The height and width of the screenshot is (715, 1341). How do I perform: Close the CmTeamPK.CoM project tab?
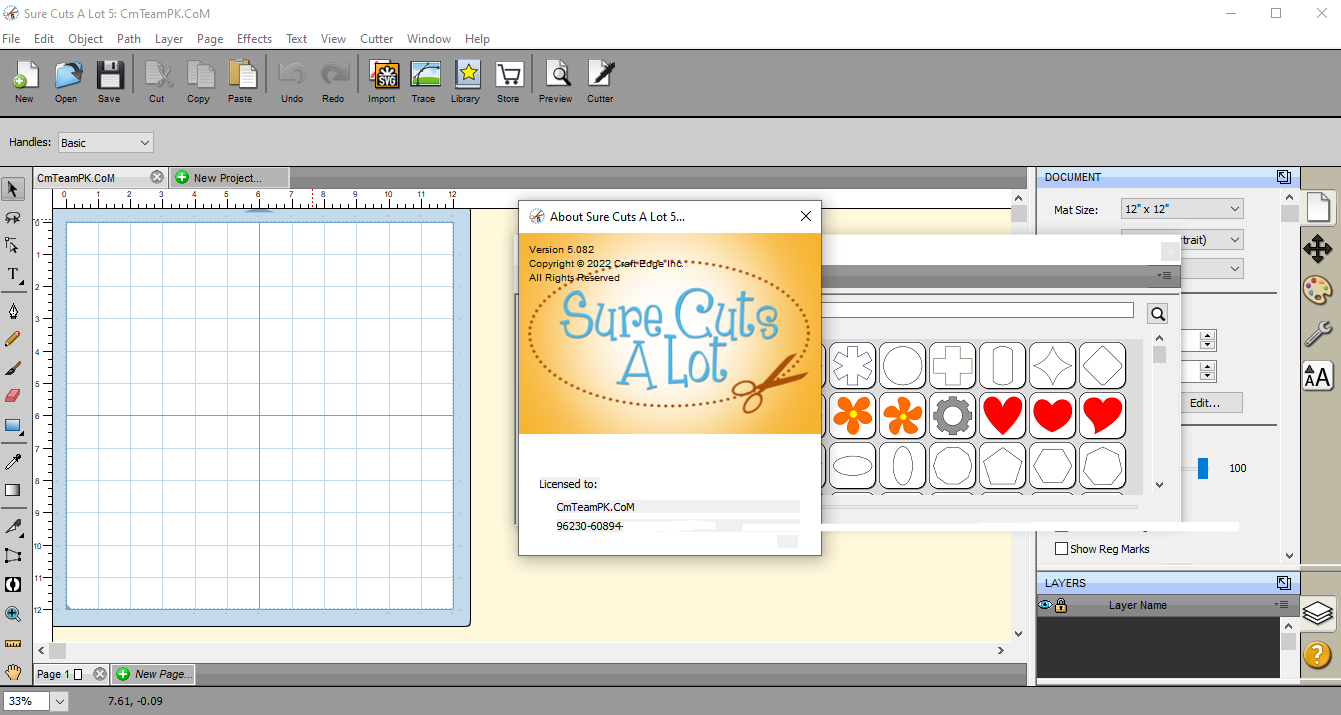point(157,177)
